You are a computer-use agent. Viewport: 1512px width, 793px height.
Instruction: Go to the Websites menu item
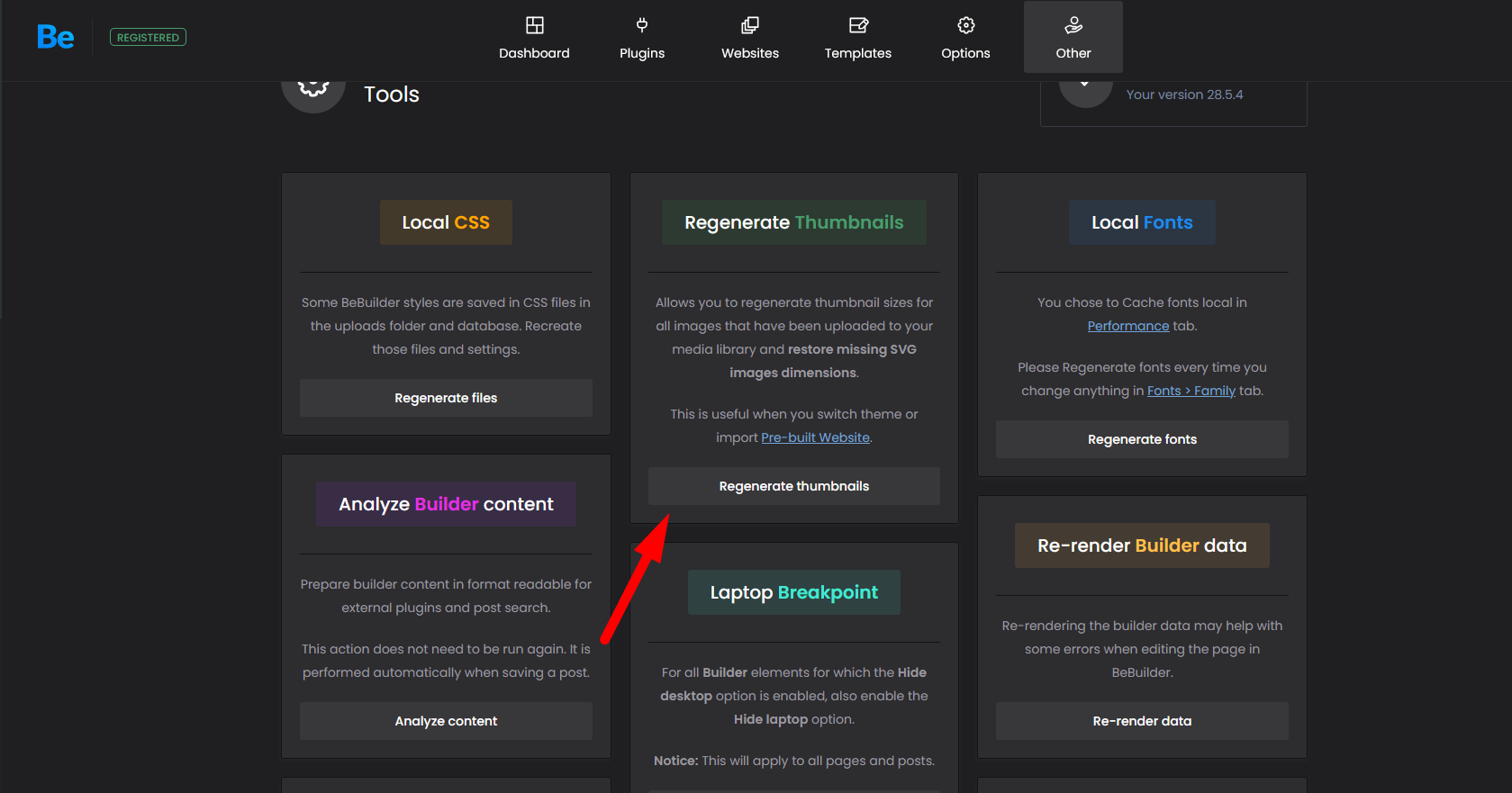(x=750, y=37)
